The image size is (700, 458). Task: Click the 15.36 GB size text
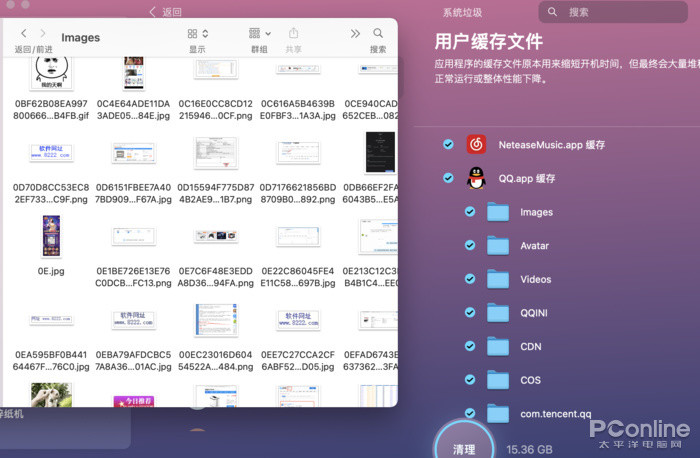pos(529,449)
